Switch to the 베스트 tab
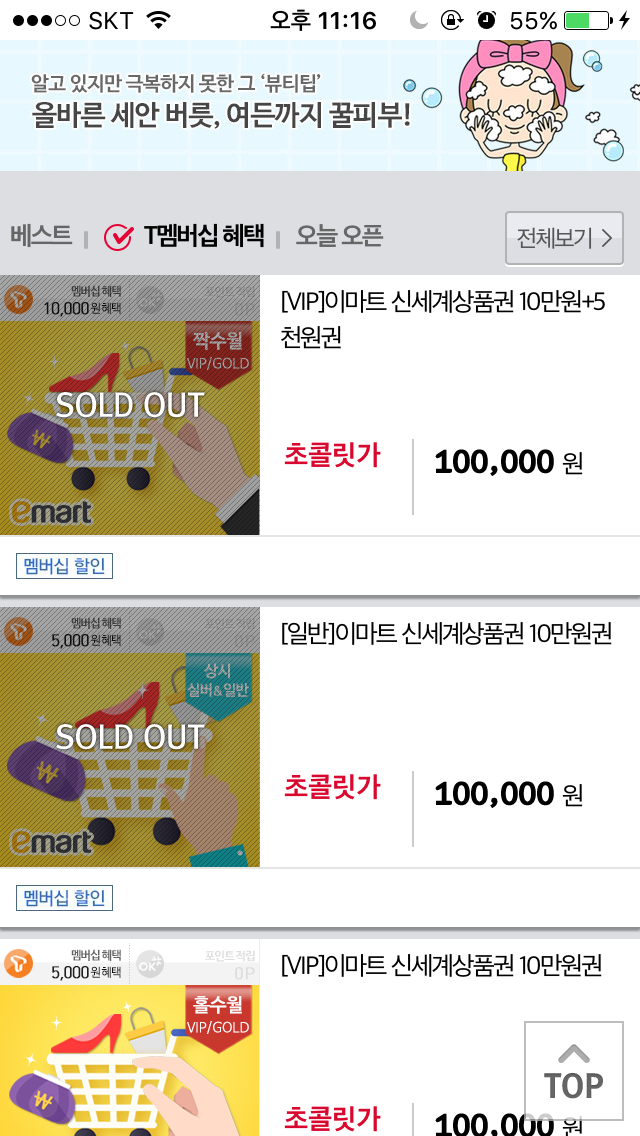The height and width of the screenshot is (1136, 640). pos(41,236)
